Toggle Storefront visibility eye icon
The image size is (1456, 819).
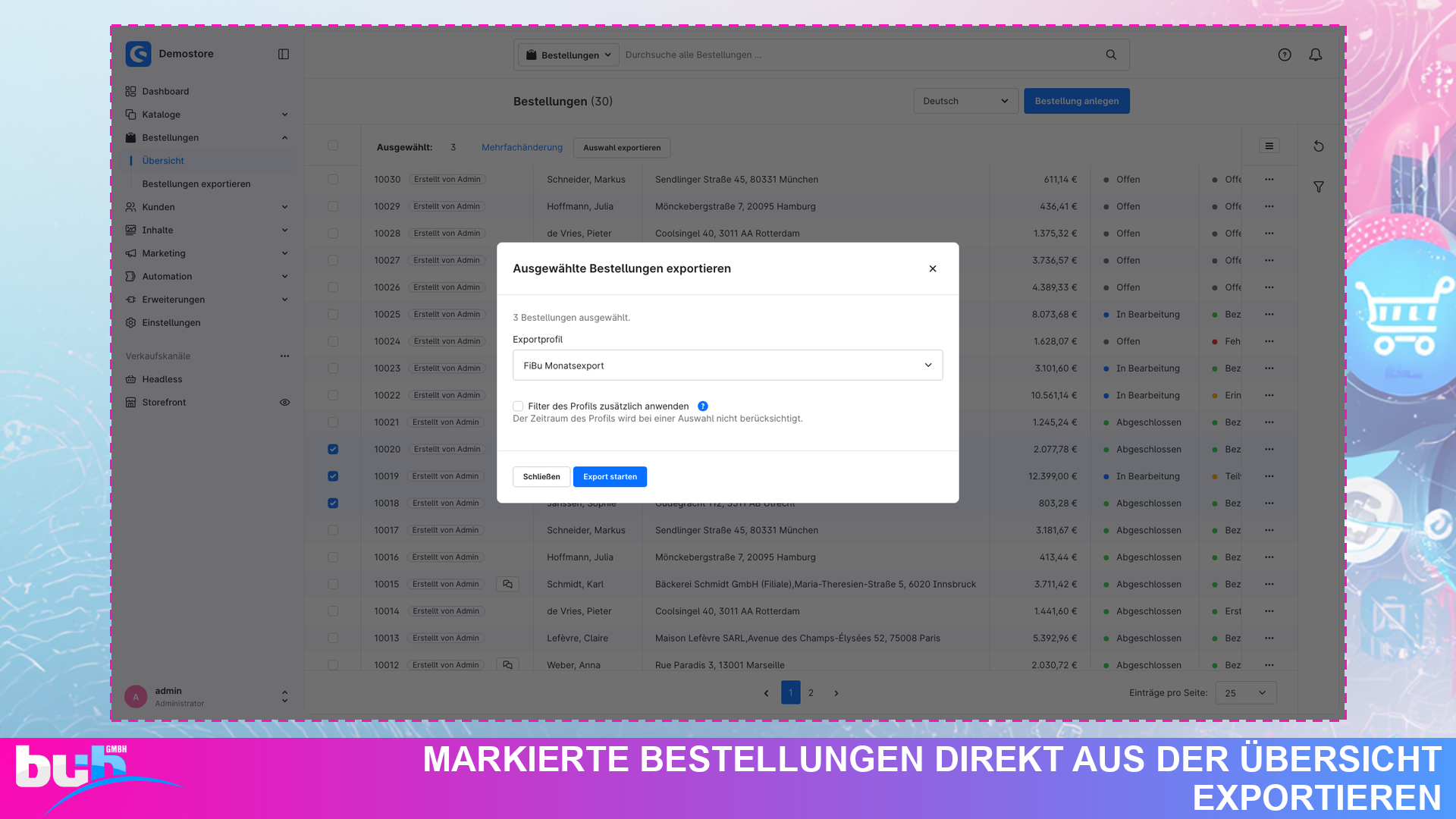coord(285,403)
